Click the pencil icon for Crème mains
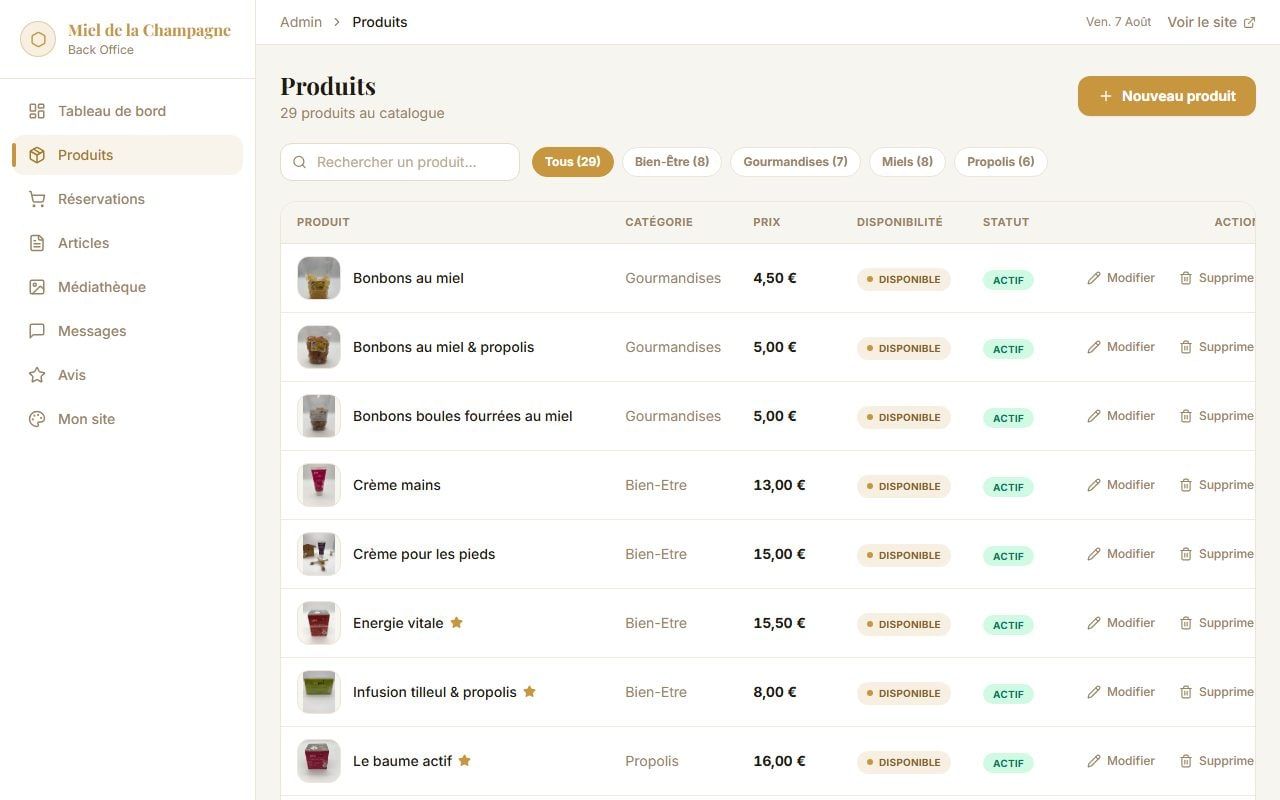The image size is (1280, 800). 1094,485
